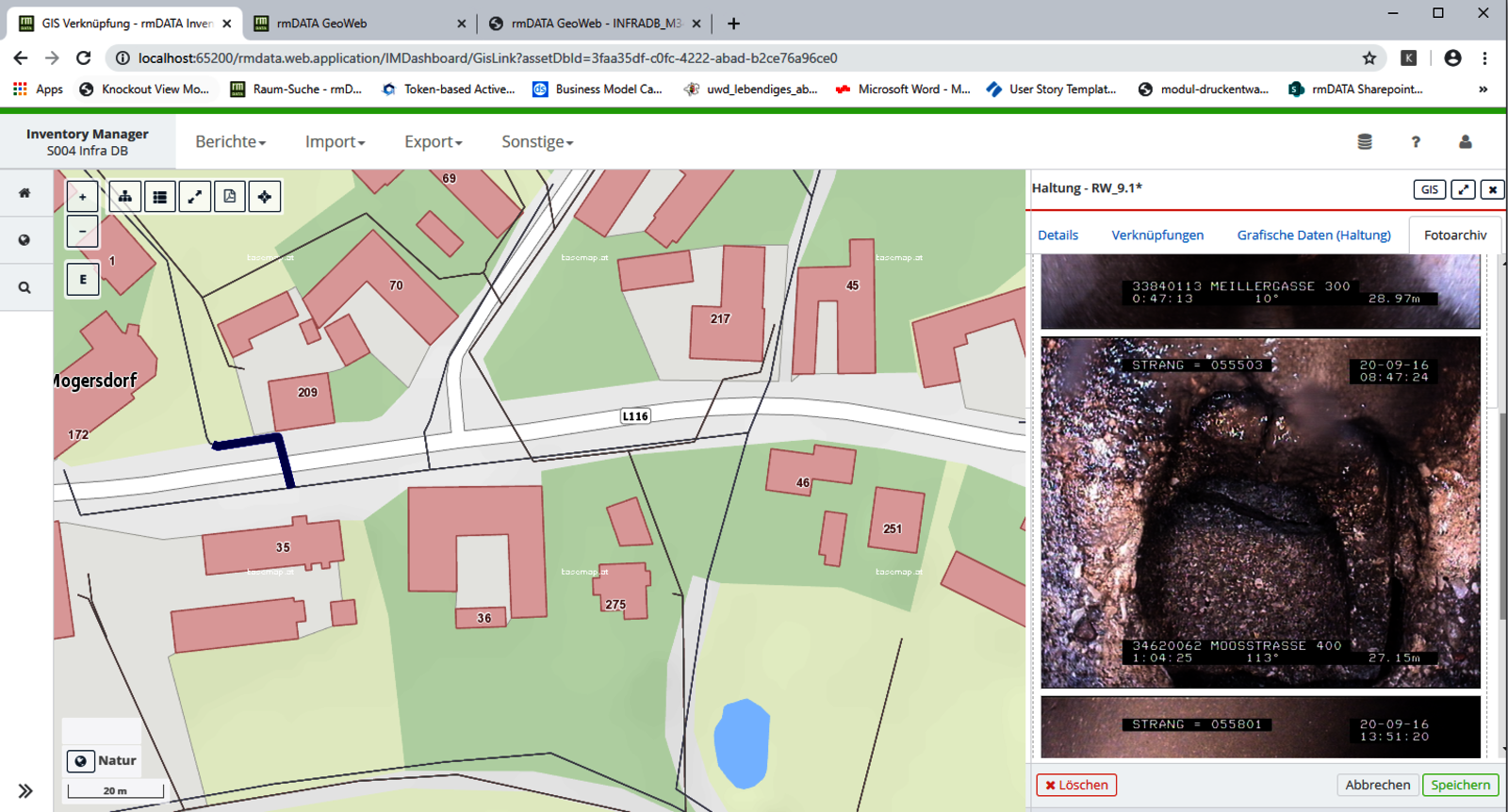The width and height of the screenshot is (1508, 812).
Task: Click the map zoom in plus button
Action: [83, 197]
